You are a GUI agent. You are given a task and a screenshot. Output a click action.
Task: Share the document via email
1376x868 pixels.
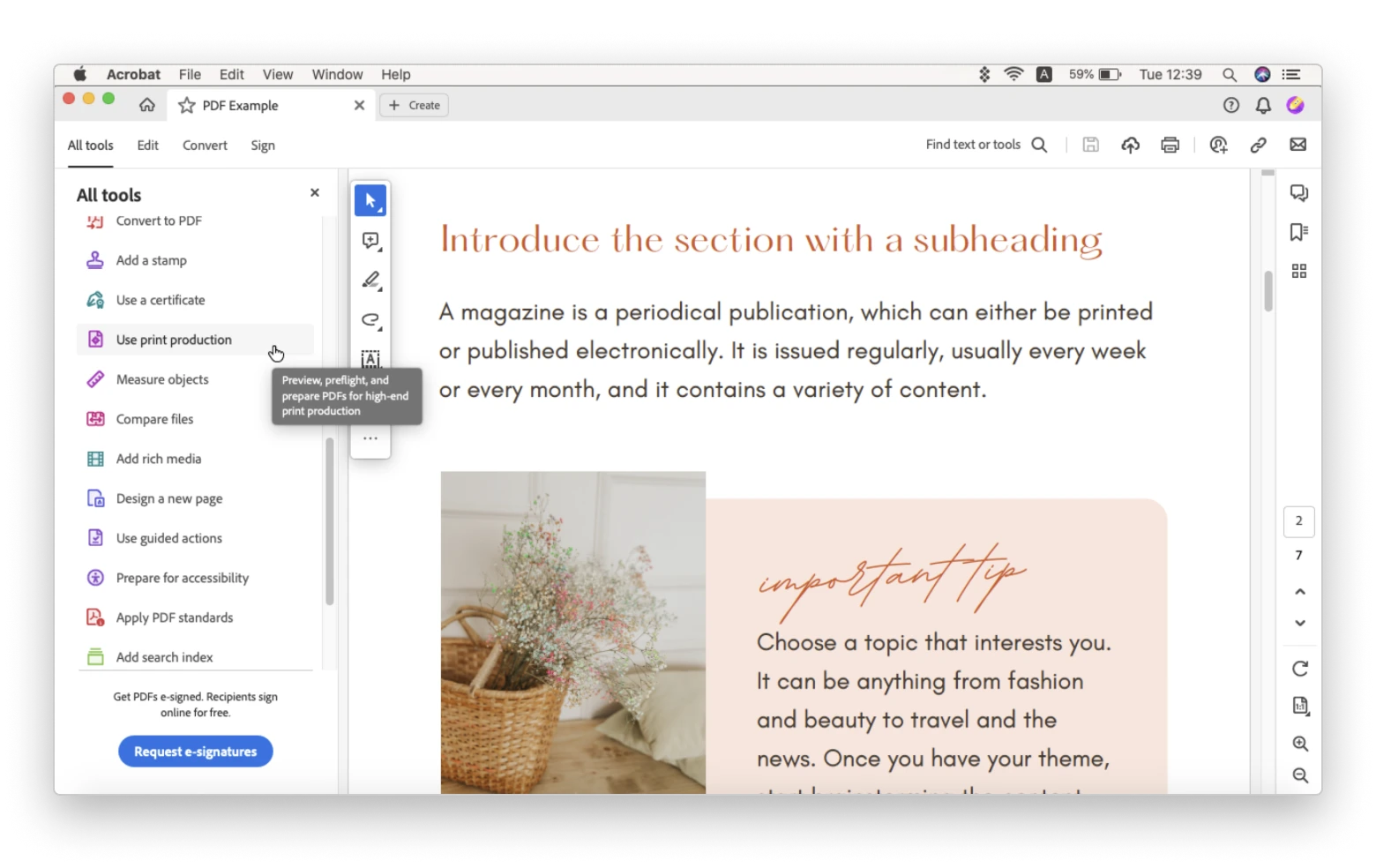[x=1297, y=145]
